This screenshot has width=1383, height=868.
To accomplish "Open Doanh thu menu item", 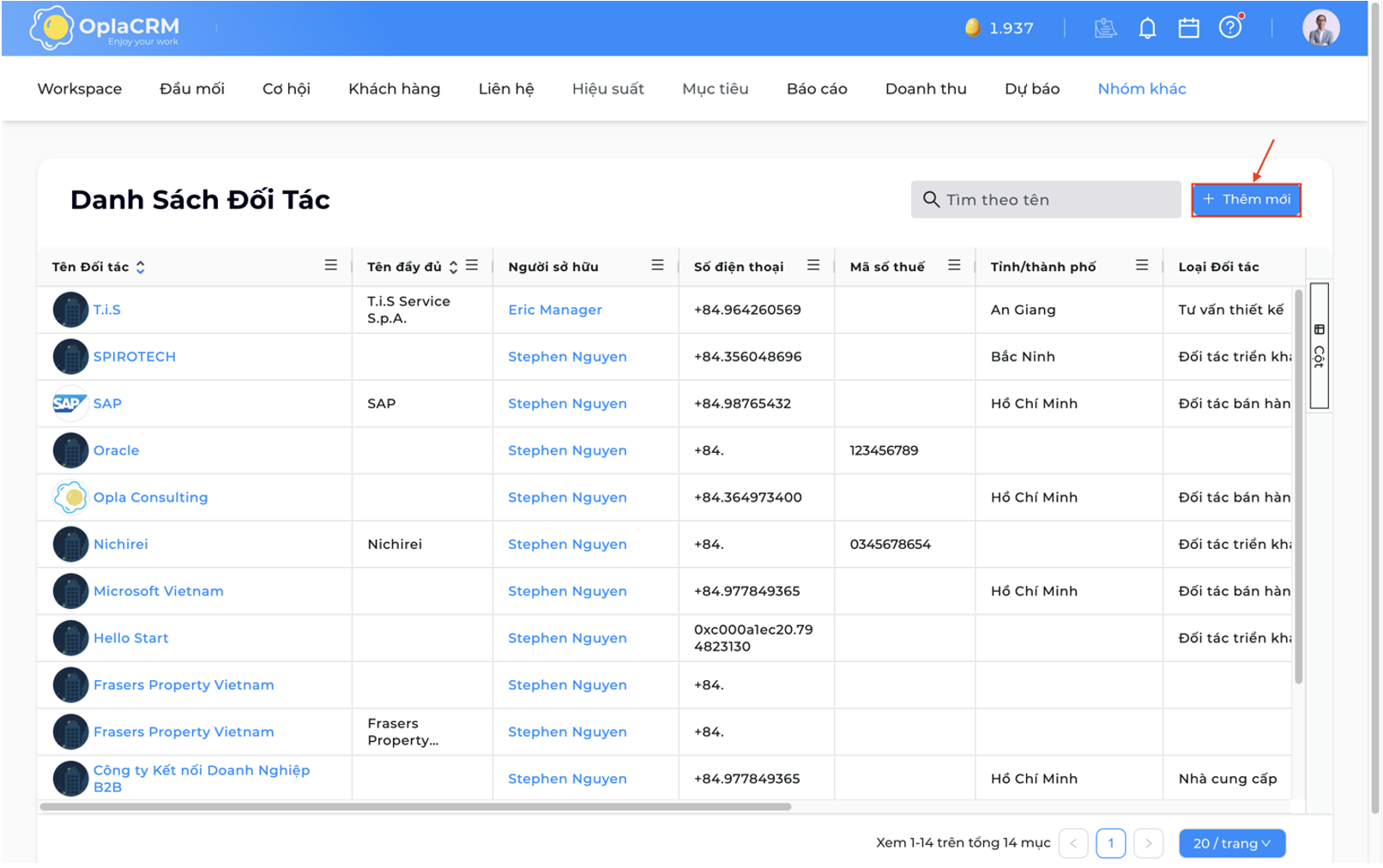I will point(926,88).
